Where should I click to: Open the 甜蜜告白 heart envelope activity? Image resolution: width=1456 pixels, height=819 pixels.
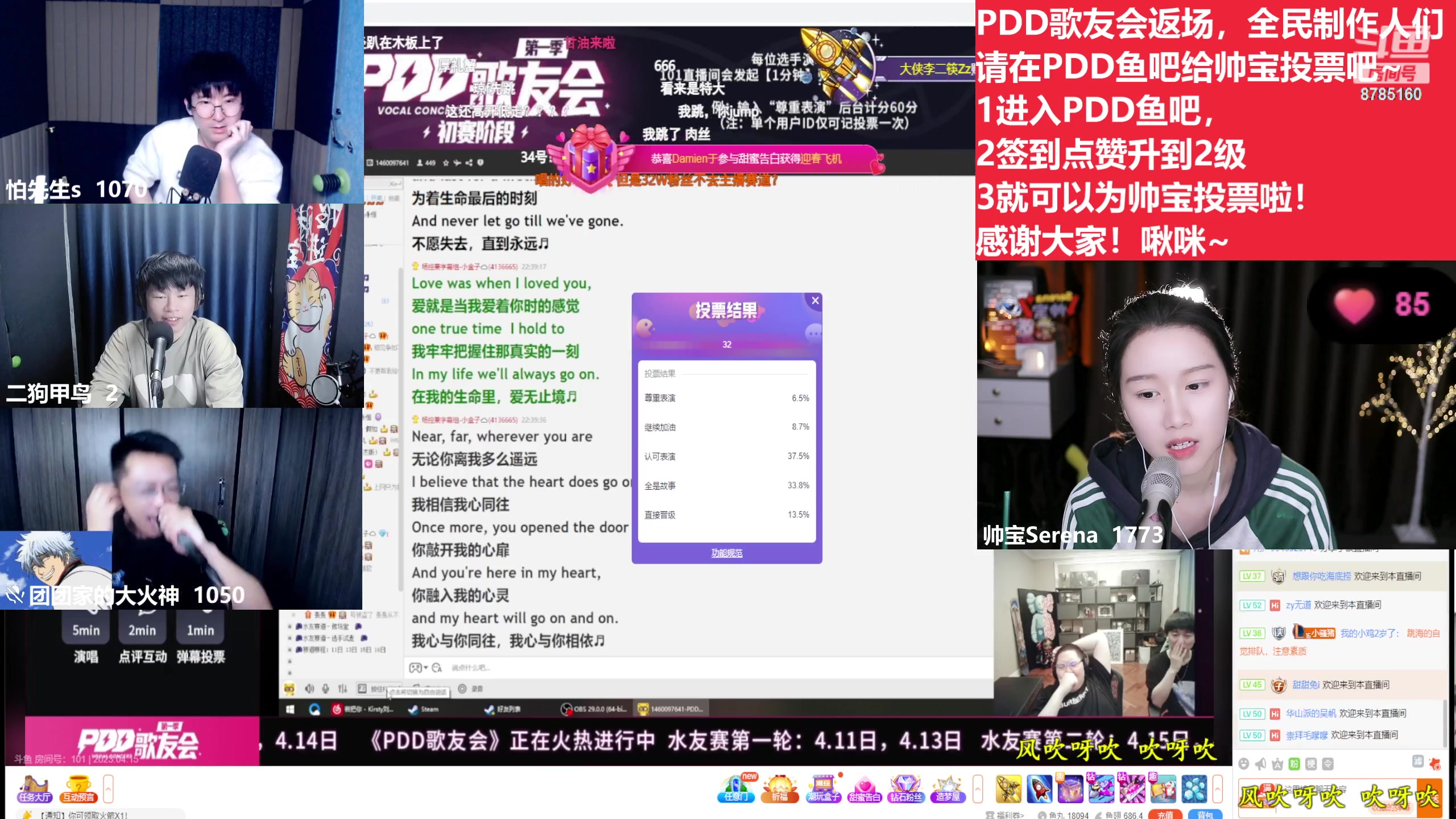864,789
